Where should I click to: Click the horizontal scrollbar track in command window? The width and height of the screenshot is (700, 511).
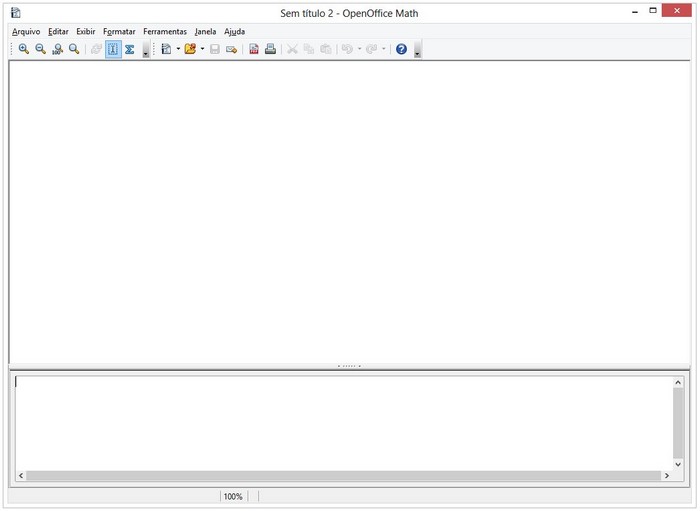point(344,476)
